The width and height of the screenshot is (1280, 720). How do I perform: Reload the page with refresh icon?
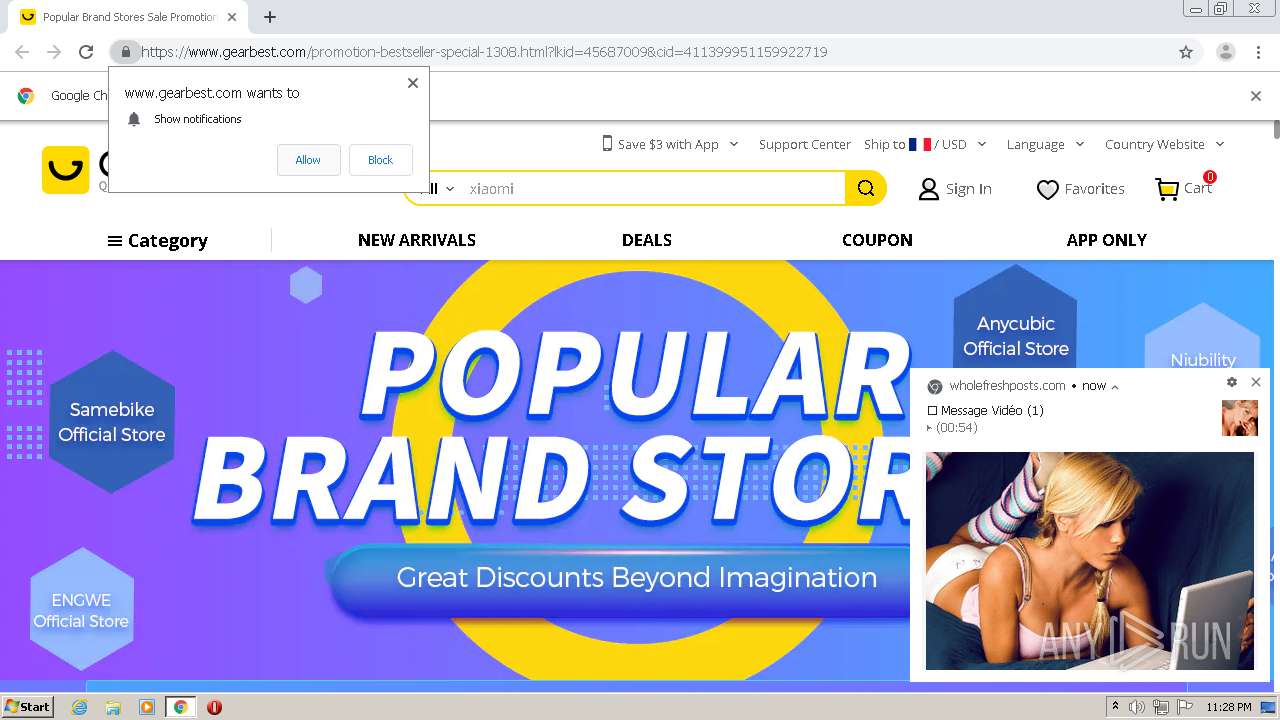[x=86, y=52]
